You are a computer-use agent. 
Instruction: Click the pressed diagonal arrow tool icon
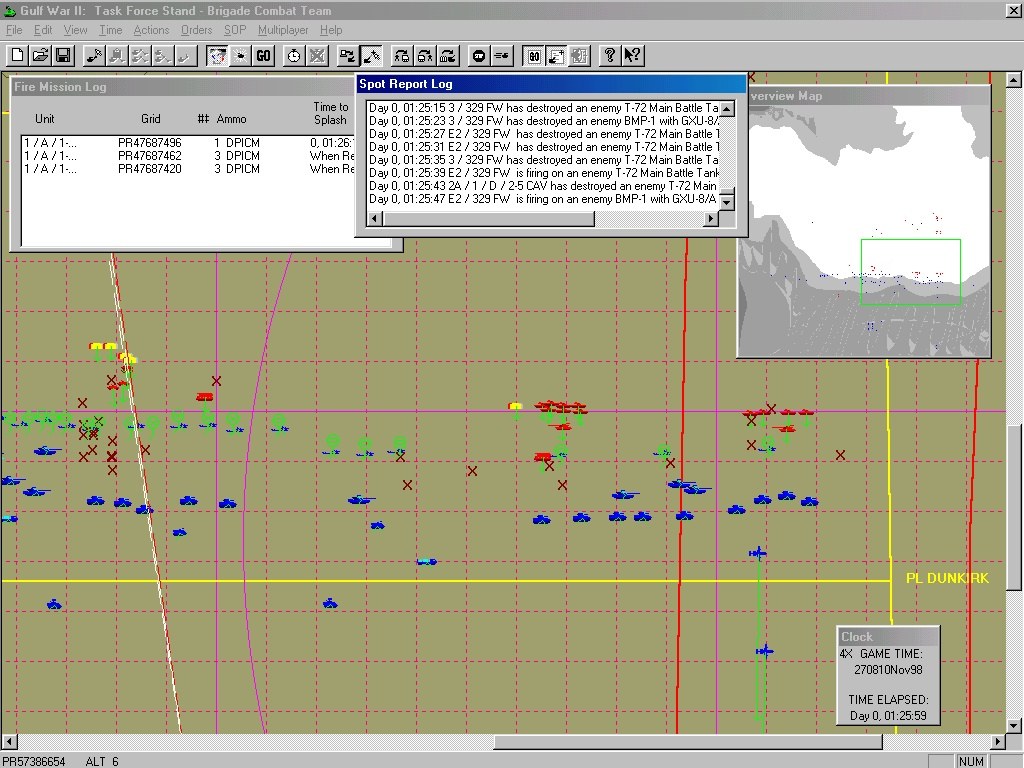[x=371, y=56]
